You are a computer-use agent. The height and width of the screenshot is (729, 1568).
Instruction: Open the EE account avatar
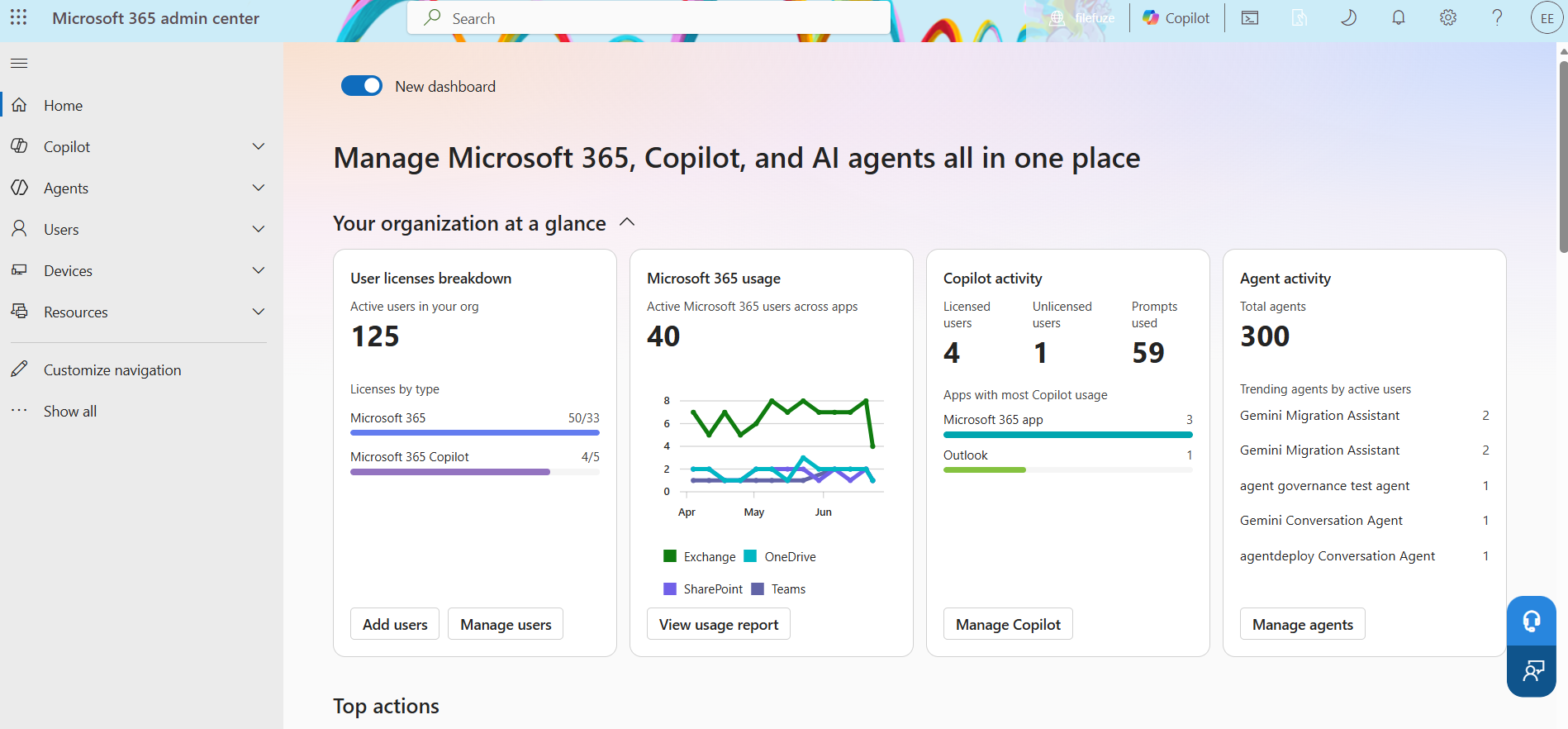tap(1547, 17)
